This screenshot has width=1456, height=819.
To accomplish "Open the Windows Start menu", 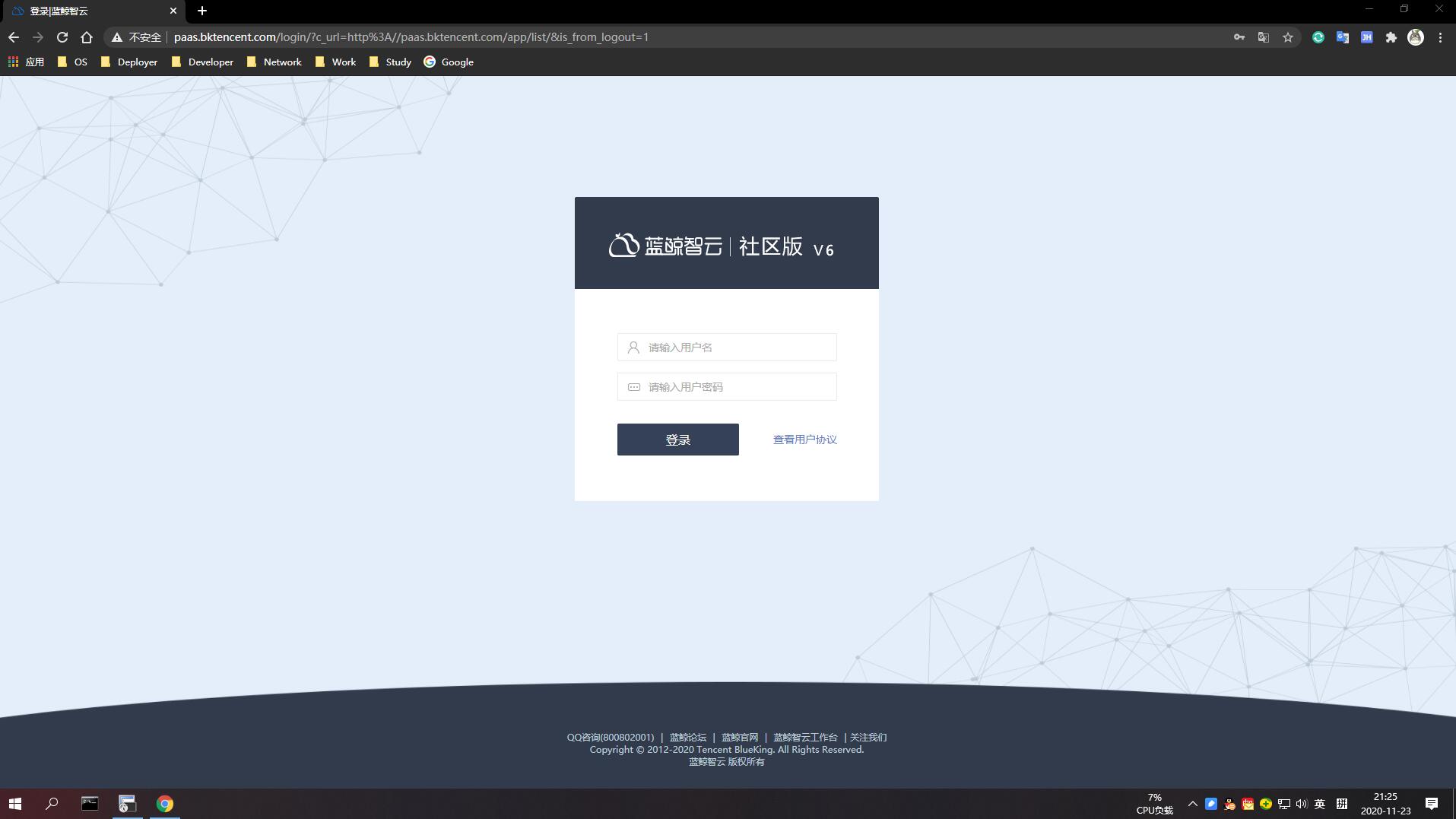I will [x=15, y=804].
